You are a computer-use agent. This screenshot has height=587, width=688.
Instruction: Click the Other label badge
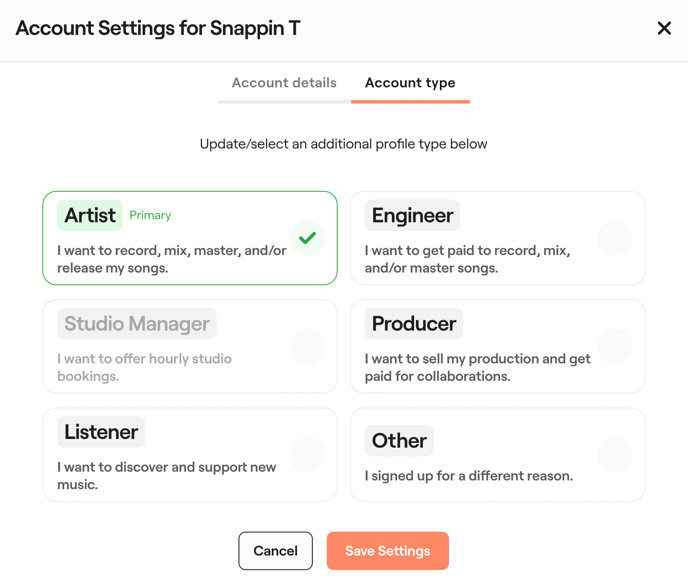tap(399, 441)
